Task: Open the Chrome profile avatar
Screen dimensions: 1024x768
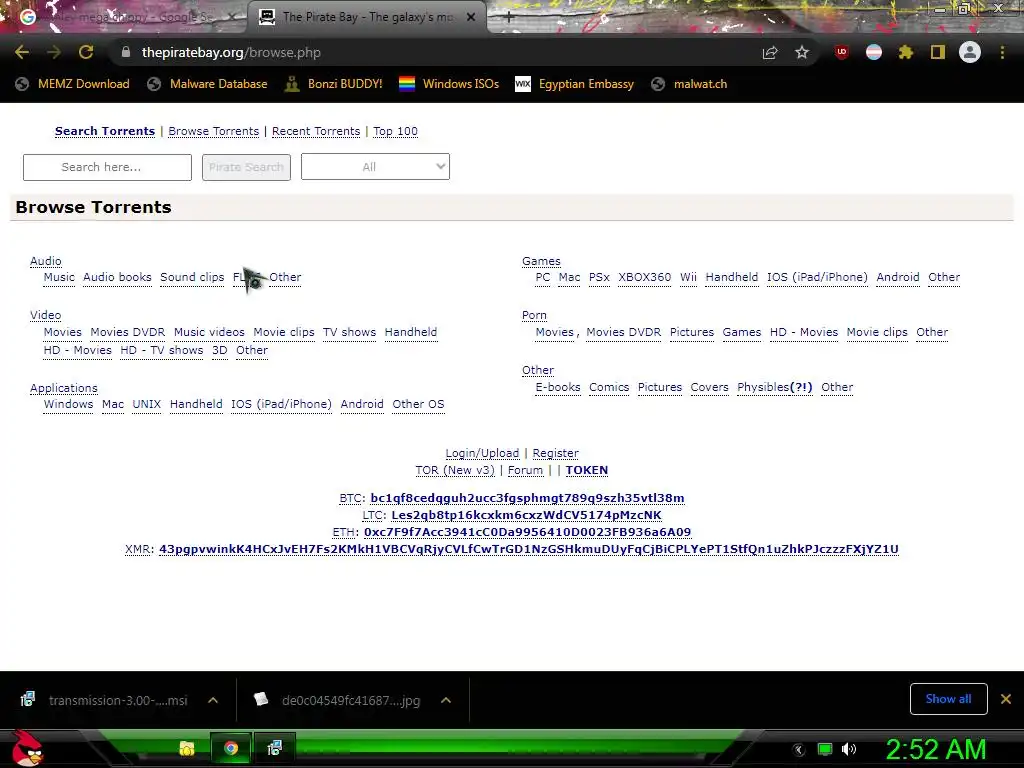Action: click(x=970, y=52)
